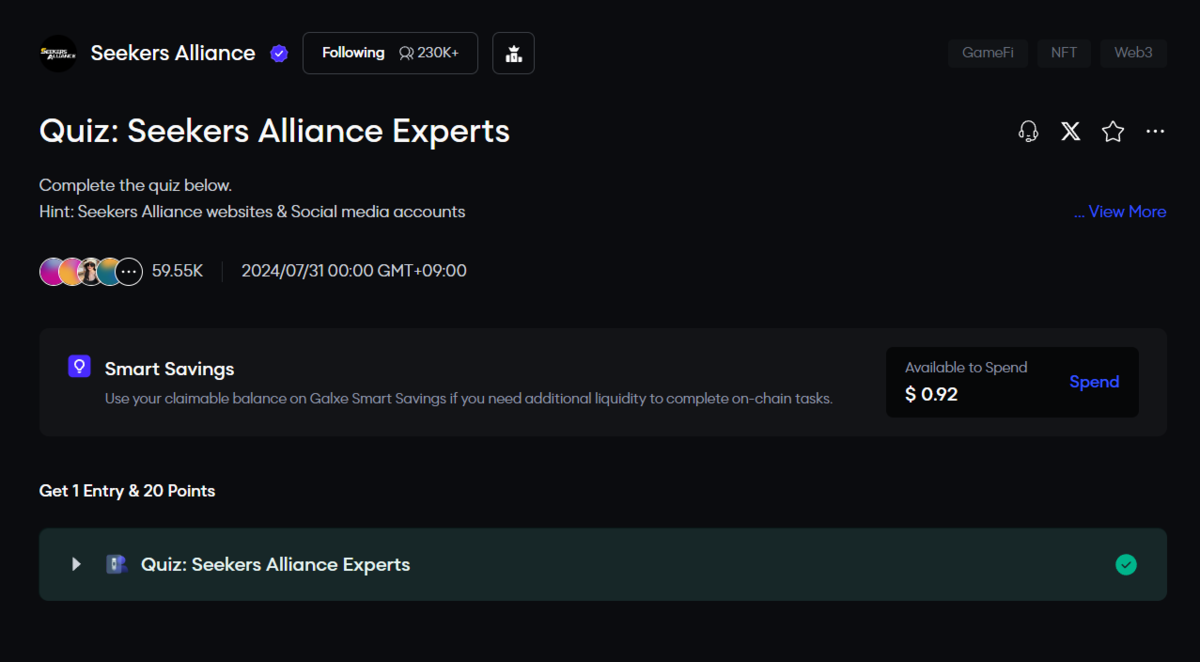Click the 59.55K participant count
Screen dimensions: 1200x662
click(177, 271)
